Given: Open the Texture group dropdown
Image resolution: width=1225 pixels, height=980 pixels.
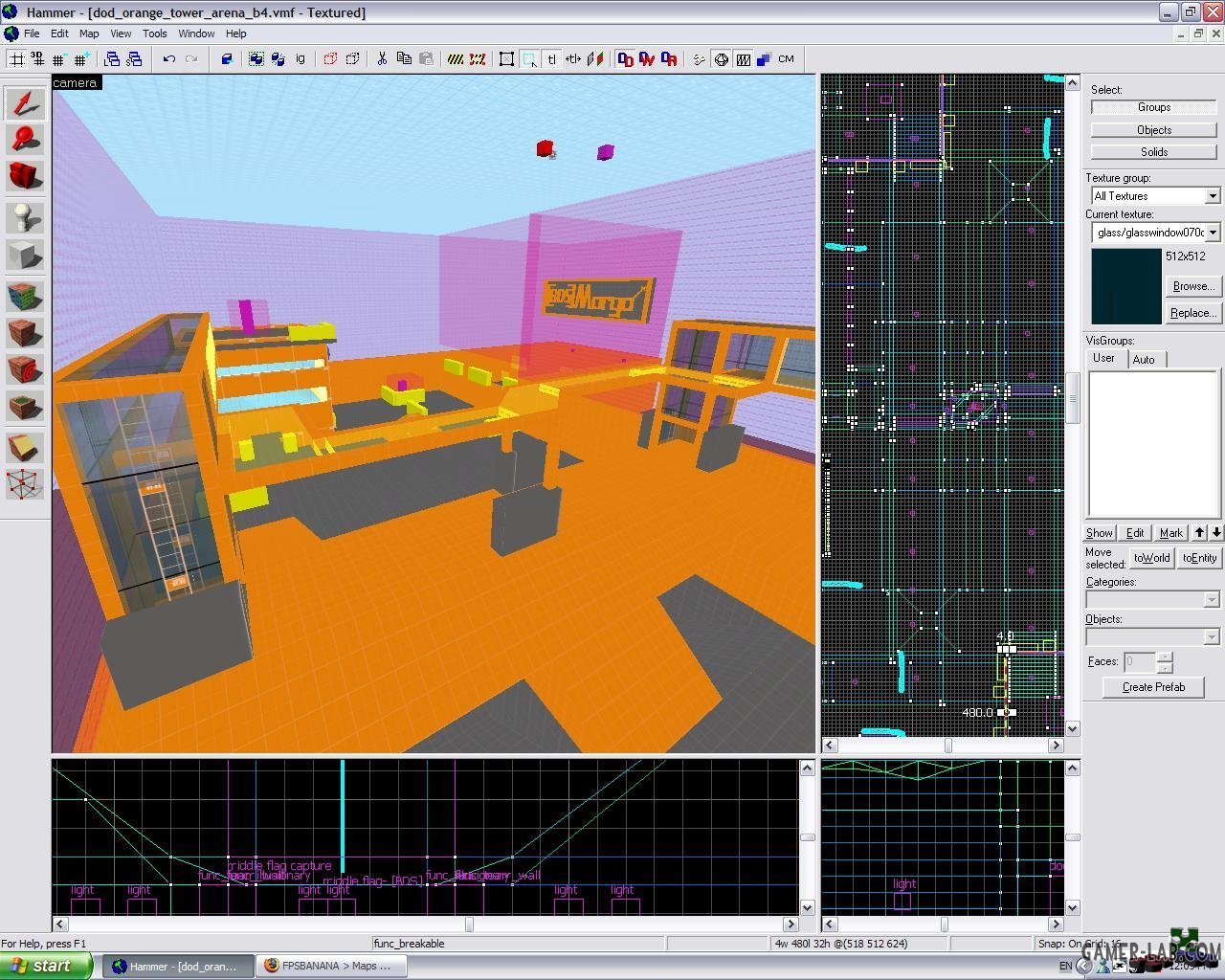Looking at the screenshot, I should point(1213,196).
